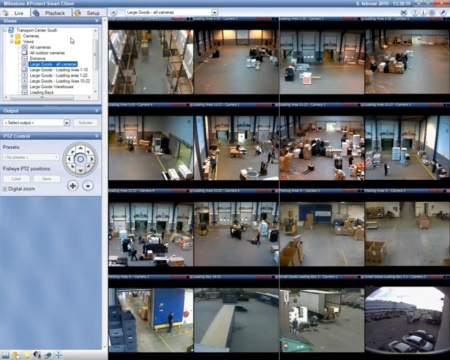Click the fisheye parking lot camera feed

coord(407,320)
